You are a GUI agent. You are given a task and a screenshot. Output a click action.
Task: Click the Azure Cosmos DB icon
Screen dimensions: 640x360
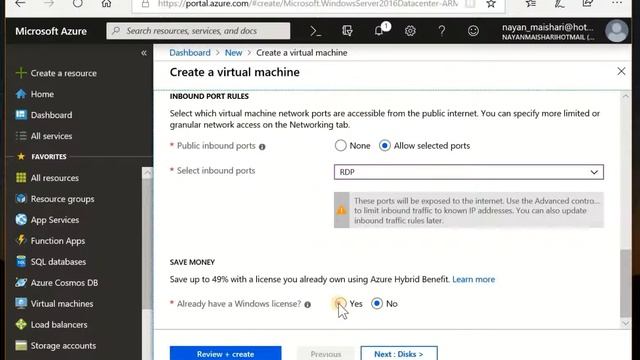[21, 282]
